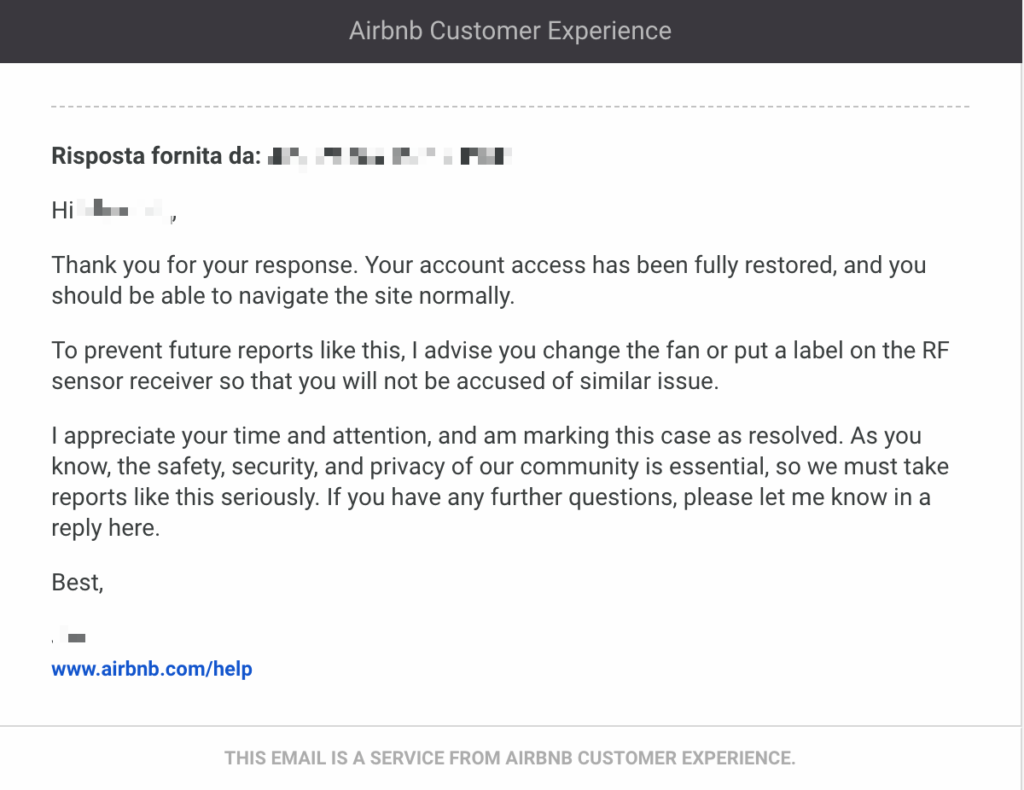Click the 'To prevent future reports' line
This screenshot has height=790, width=1024.
[x=500, y=351]
